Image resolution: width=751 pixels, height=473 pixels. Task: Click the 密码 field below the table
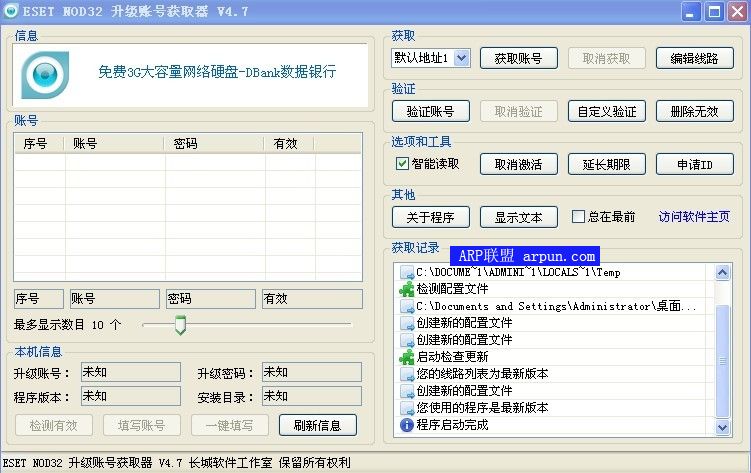[x=211, y=299]
